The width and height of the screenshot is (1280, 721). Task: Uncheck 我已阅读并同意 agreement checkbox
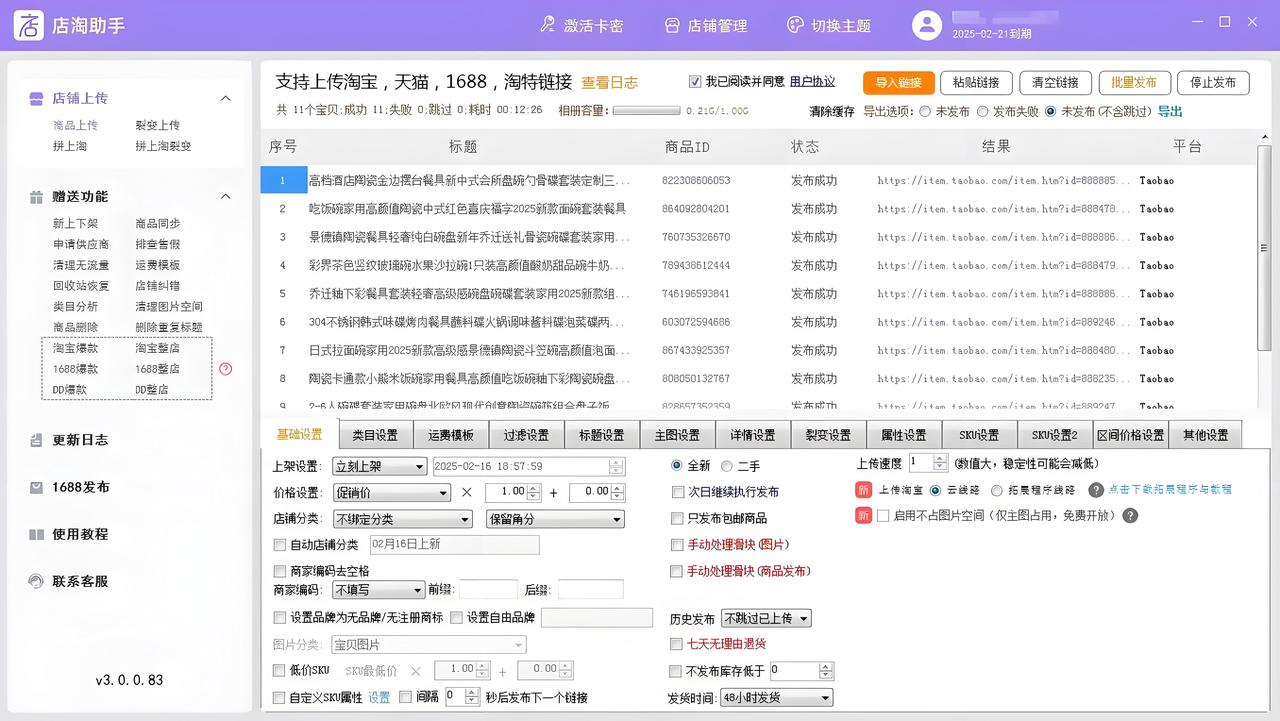pyautogui.click(x=695, y=82)
